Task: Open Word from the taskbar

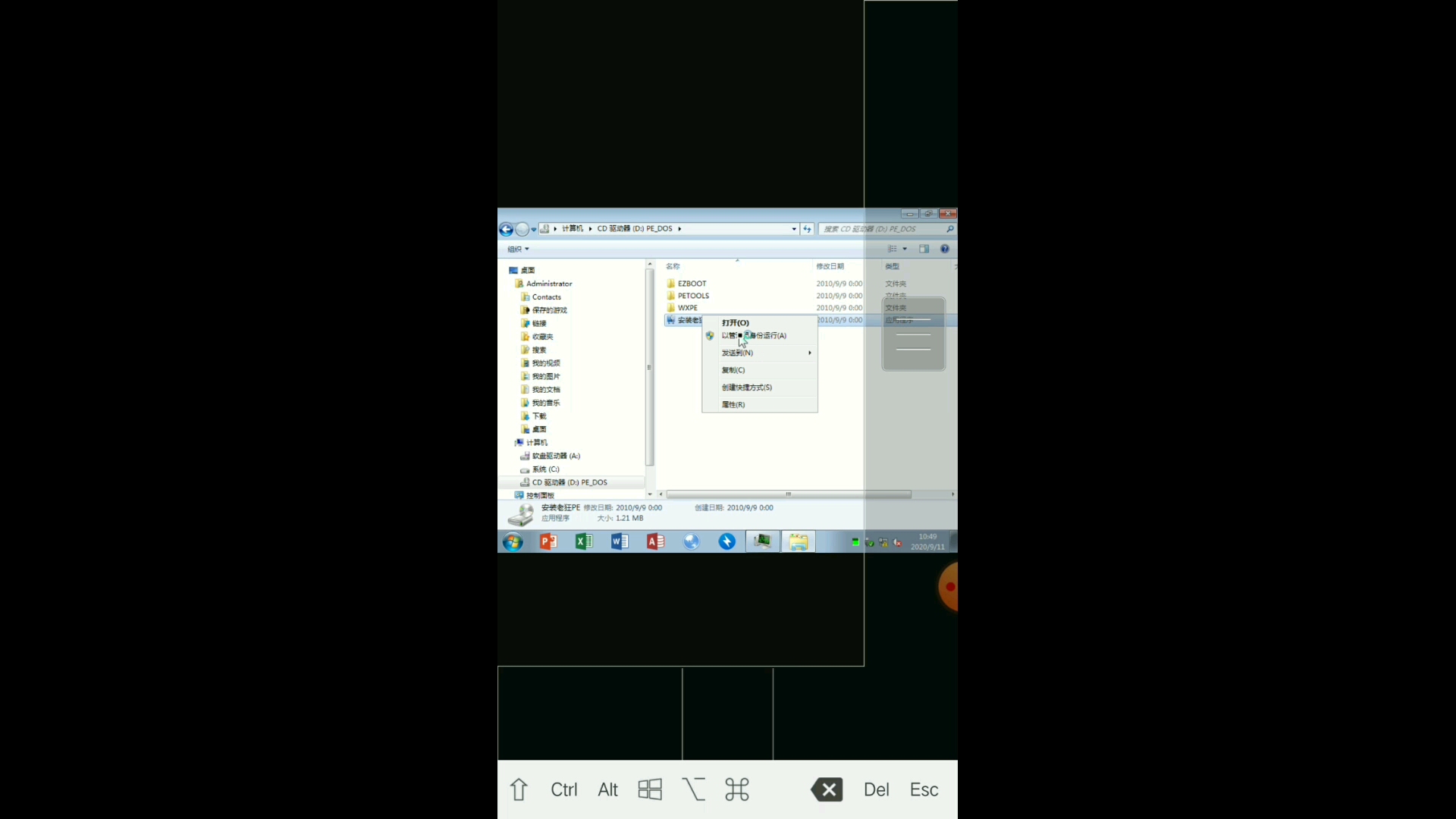Action: (x=620, y=541)
